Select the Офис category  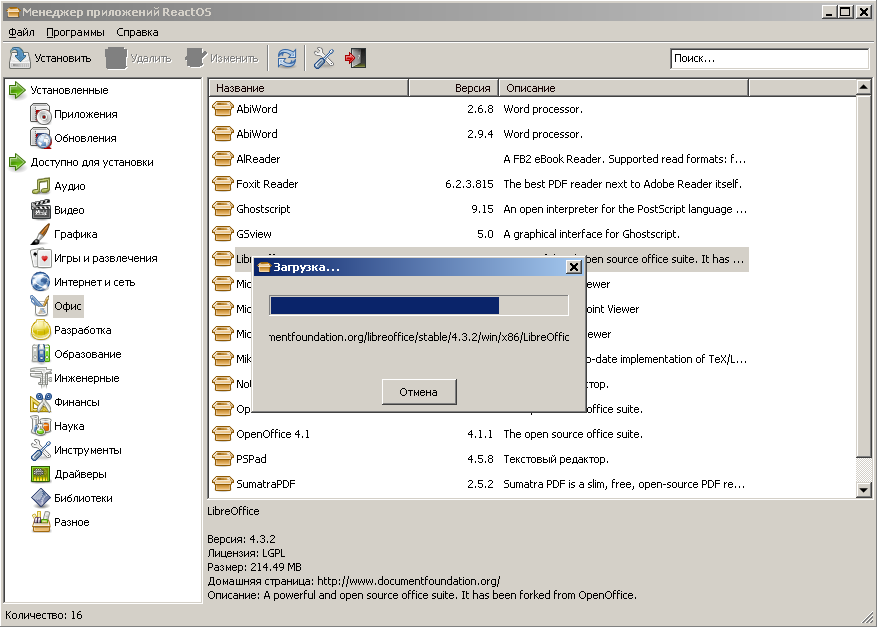point(56,306)
